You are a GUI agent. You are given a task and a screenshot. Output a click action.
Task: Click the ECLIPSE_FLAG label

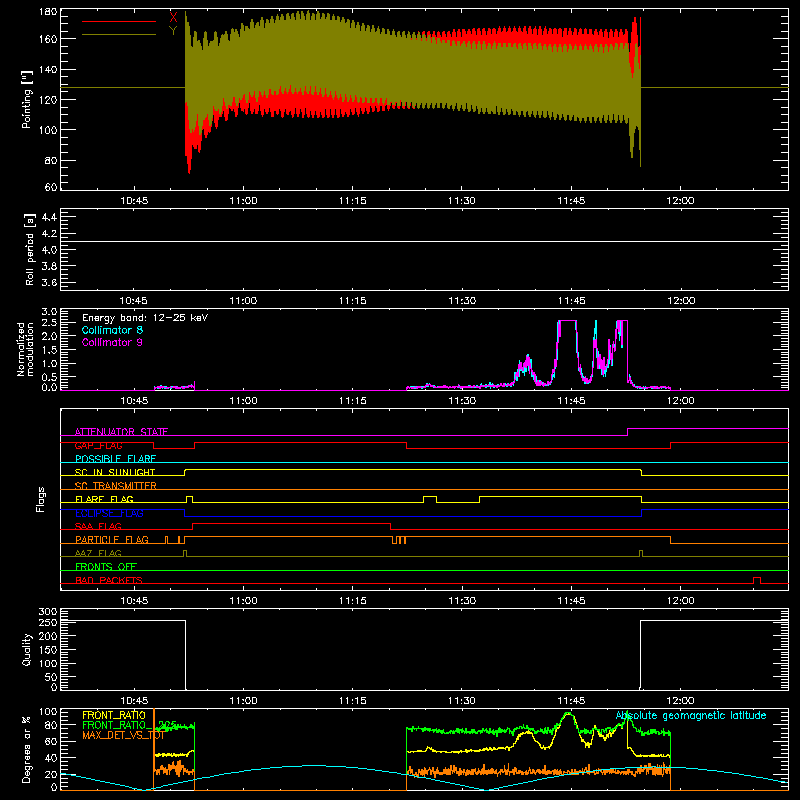coord(109,513)
